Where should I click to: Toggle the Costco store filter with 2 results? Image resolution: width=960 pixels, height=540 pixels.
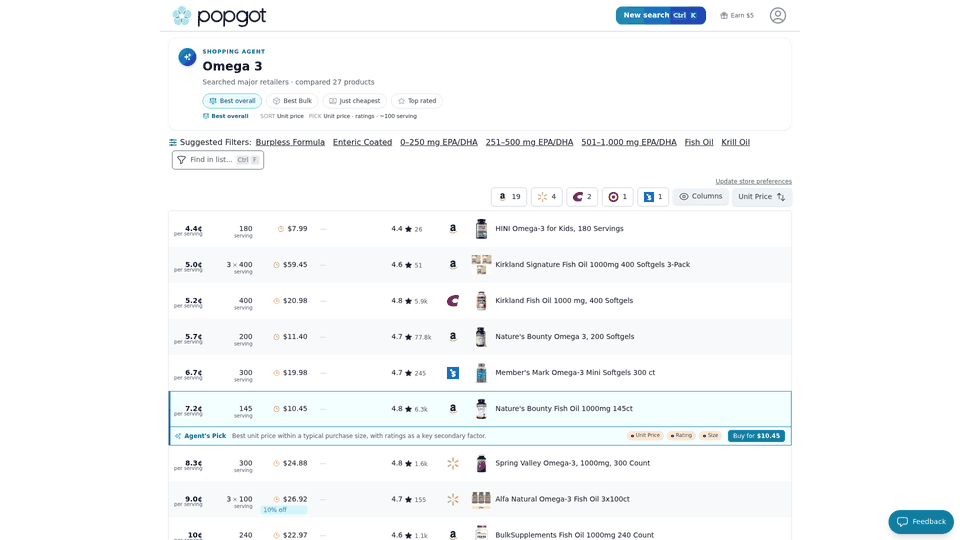point(582,197)
